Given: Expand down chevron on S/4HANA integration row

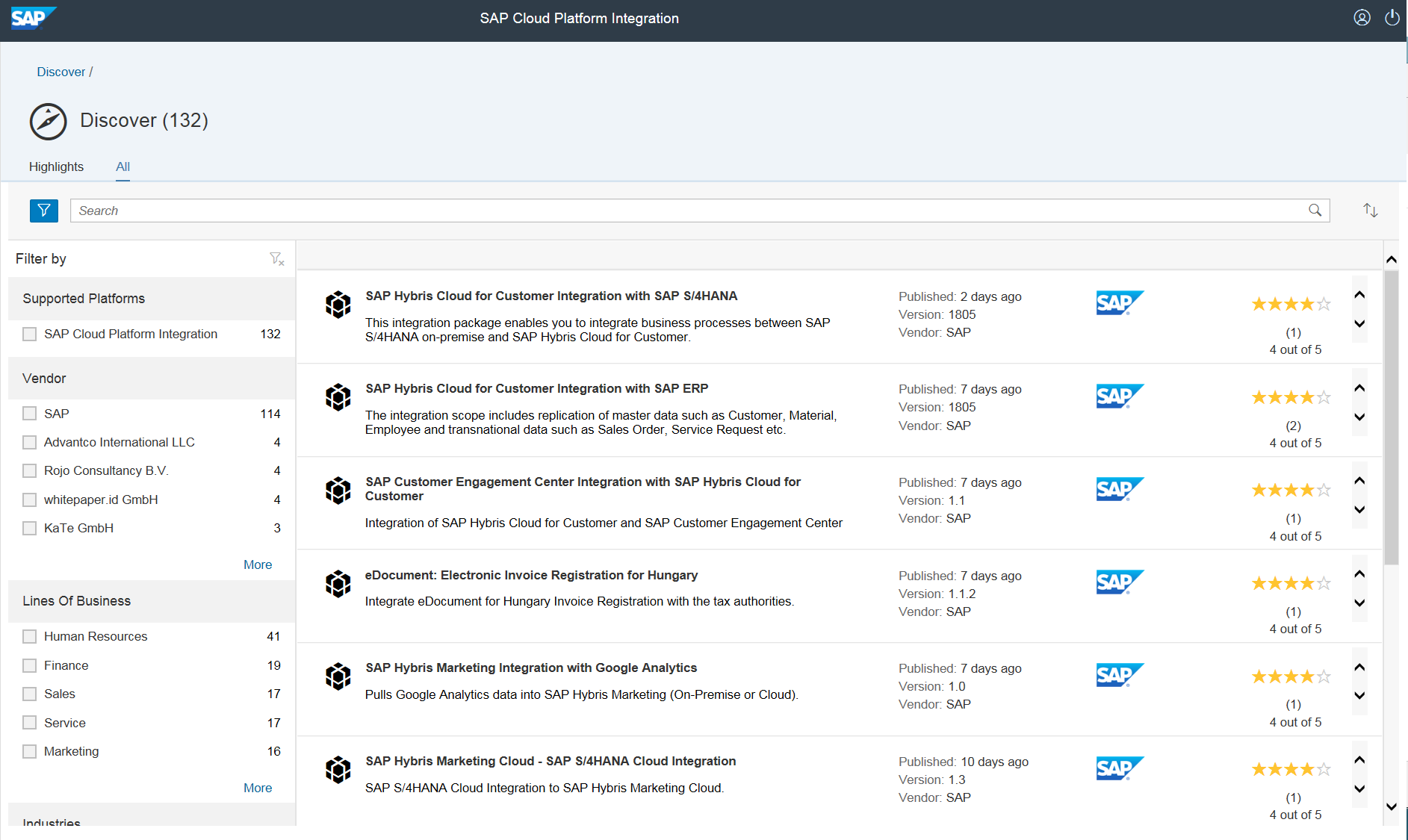Looking at the screenshot, I should coord(1359,324).
